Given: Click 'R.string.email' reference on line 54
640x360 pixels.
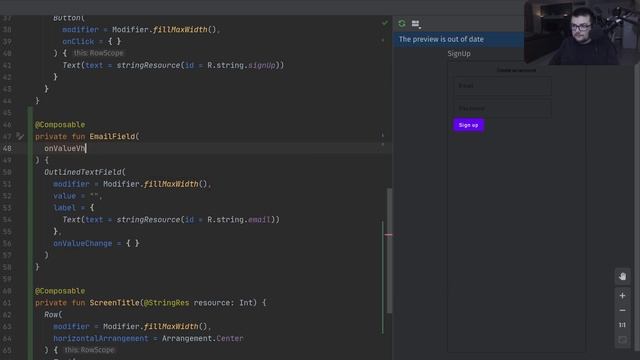Looking at the screenshot, I should click(239, 220).
